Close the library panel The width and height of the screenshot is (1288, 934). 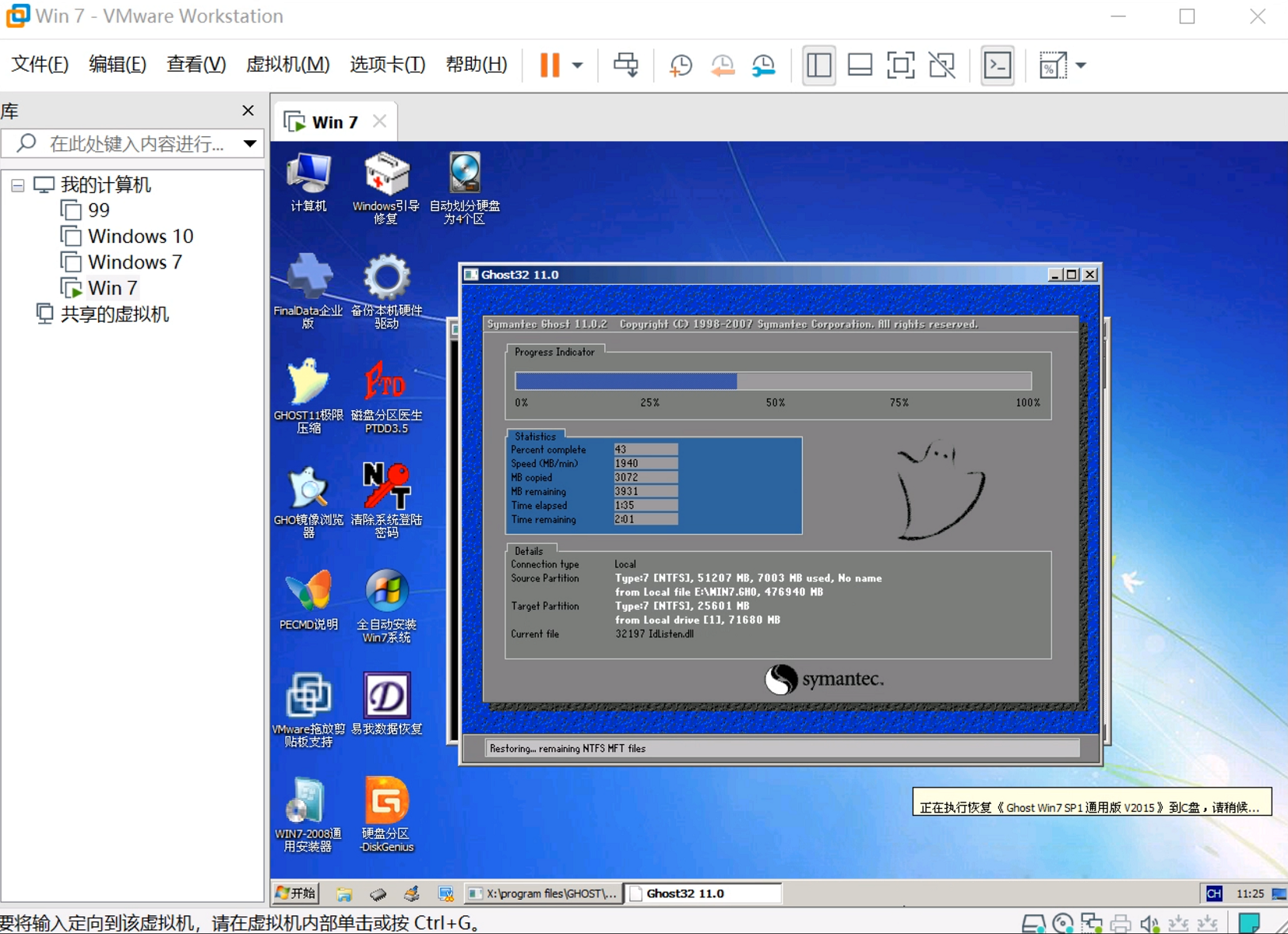coord(248,111)
